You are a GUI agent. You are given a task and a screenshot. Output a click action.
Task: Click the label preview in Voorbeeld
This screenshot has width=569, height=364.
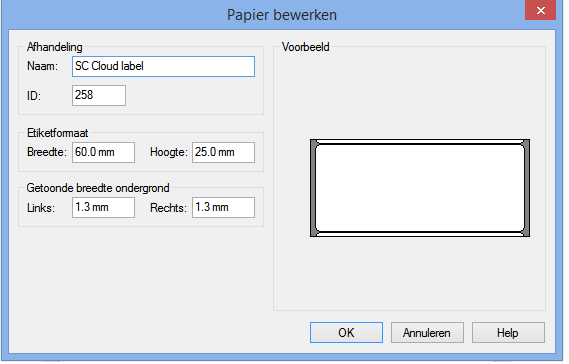[420, 188]
